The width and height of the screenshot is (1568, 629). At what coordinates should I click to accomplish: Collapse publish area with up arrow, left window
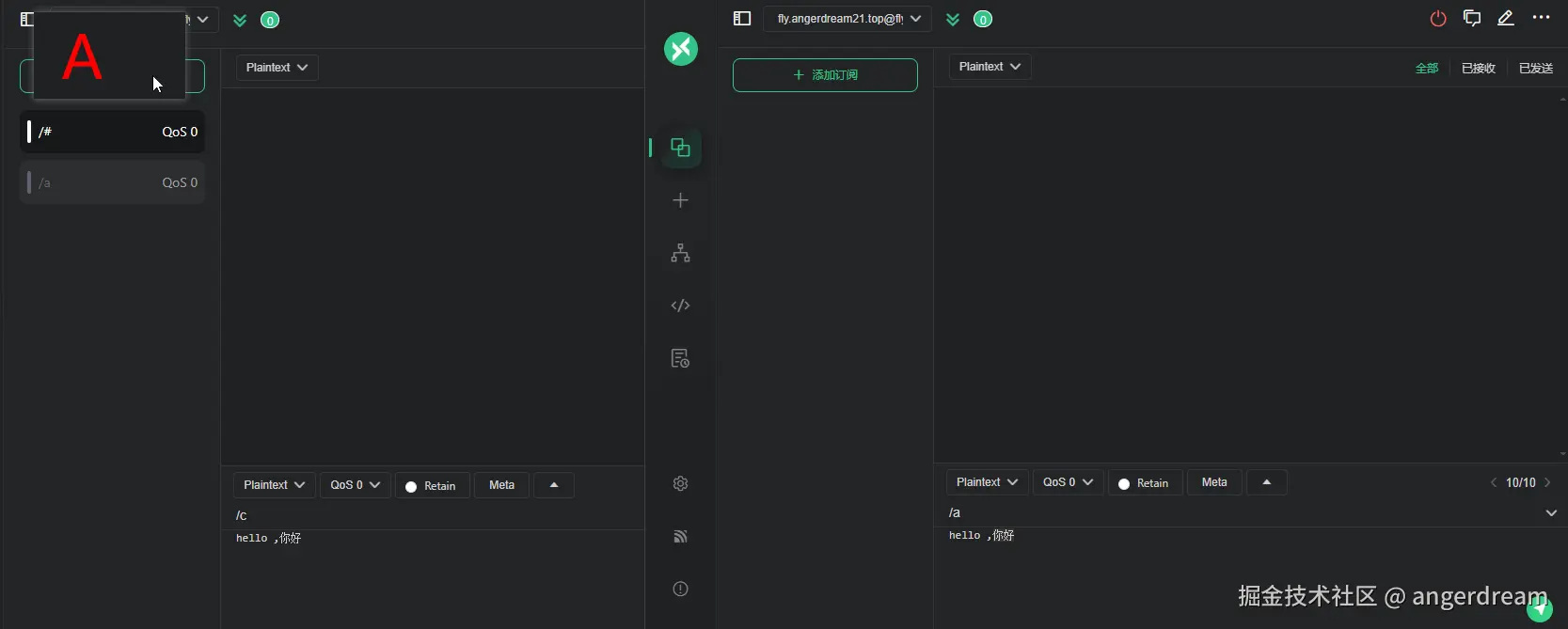point(554,485)
